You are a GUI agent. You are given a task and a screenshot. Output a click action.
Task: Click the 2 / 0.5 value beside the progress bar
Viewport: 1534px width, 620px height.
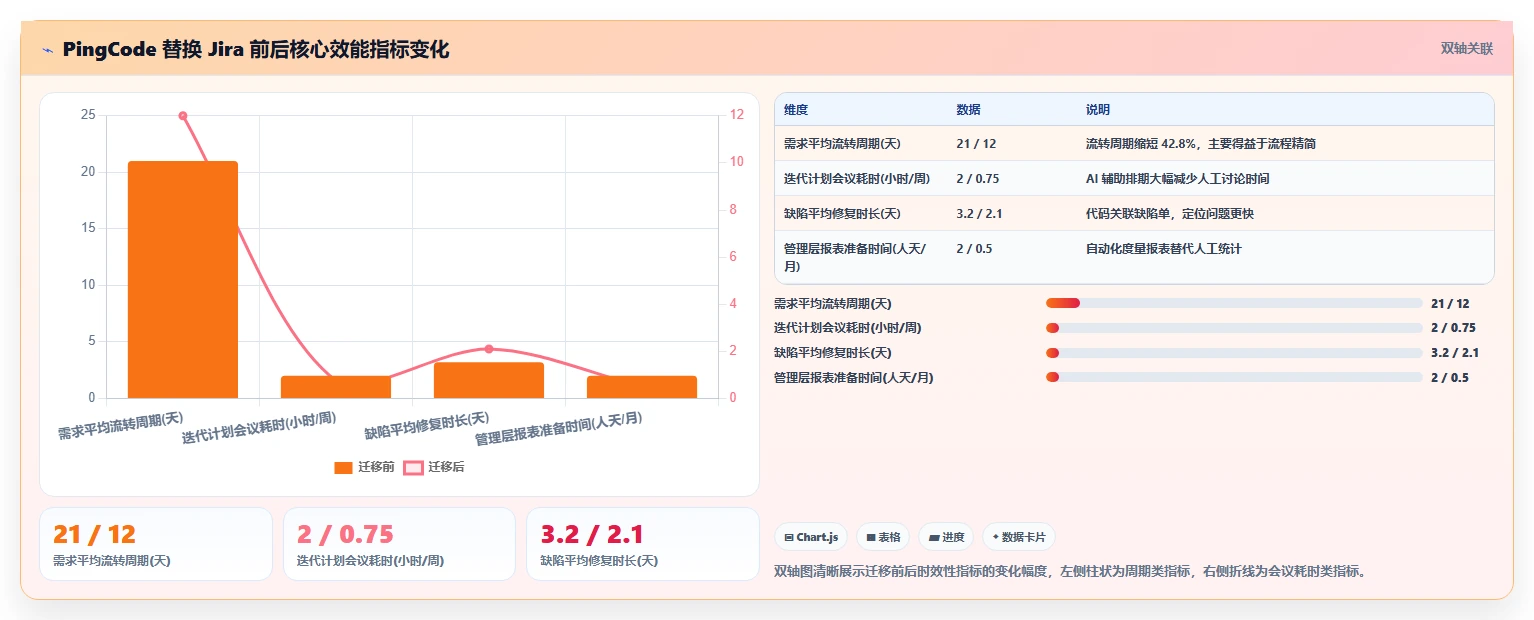[1450, 378]
